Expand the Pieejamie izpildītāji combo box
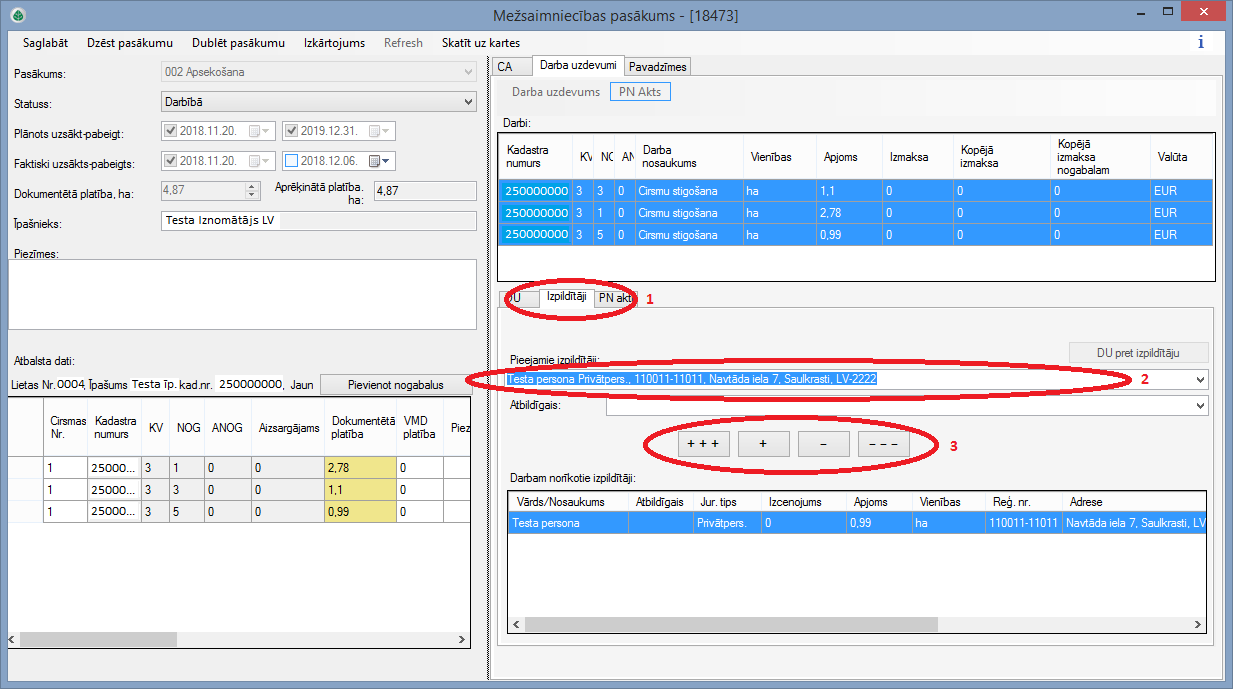The width and height of the screenshot is (1233, 689). [x=1199, y=380]
